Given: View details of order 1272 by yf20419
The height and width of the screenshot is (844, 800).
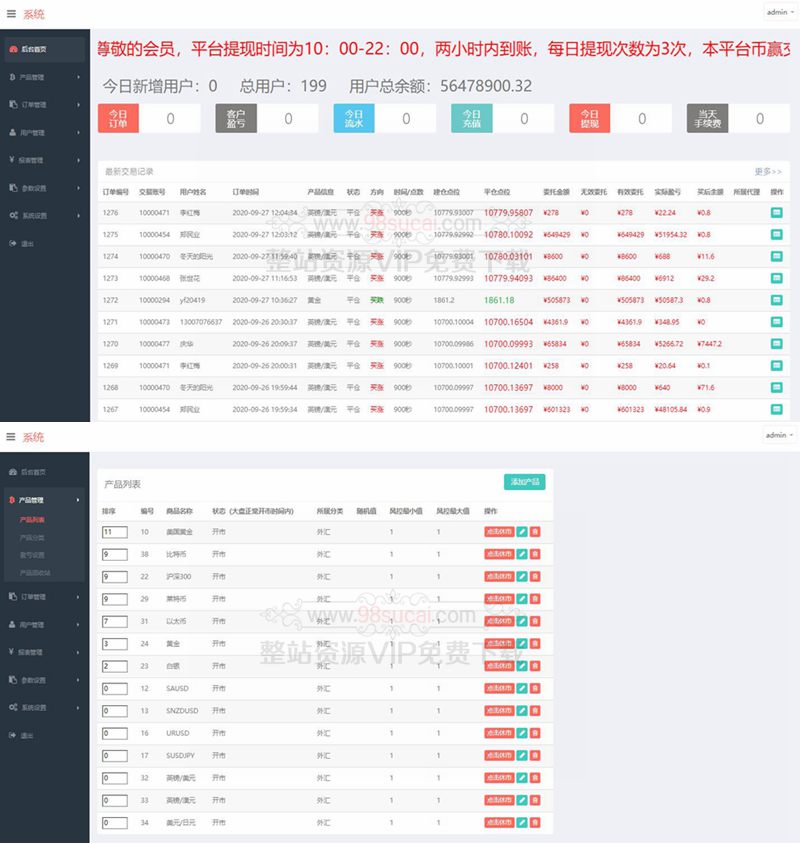Looking at the screenshot, I should (x=777, y=300).
